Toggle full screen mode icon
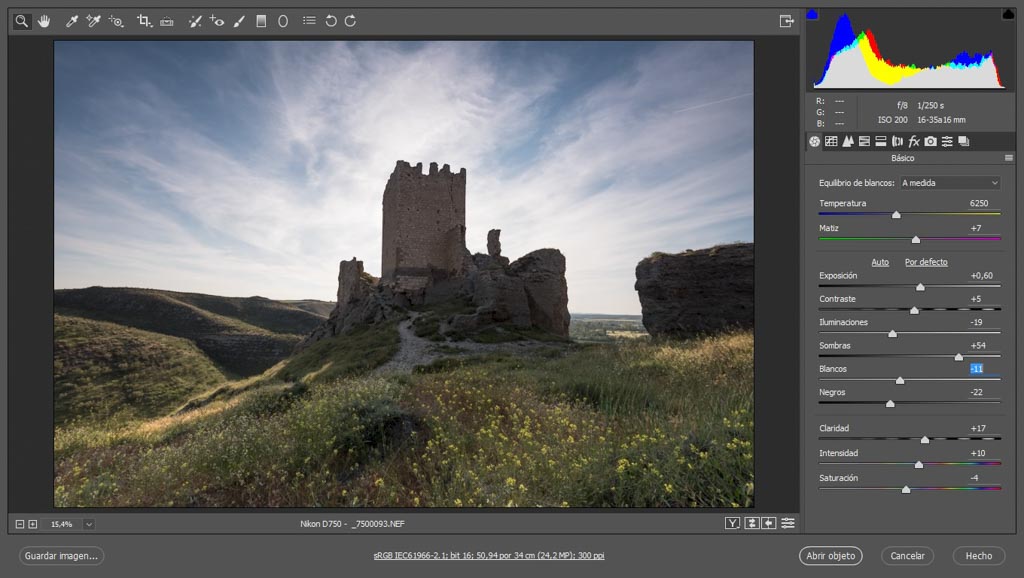Viewport: 1024px width, 578px height. 786,21
